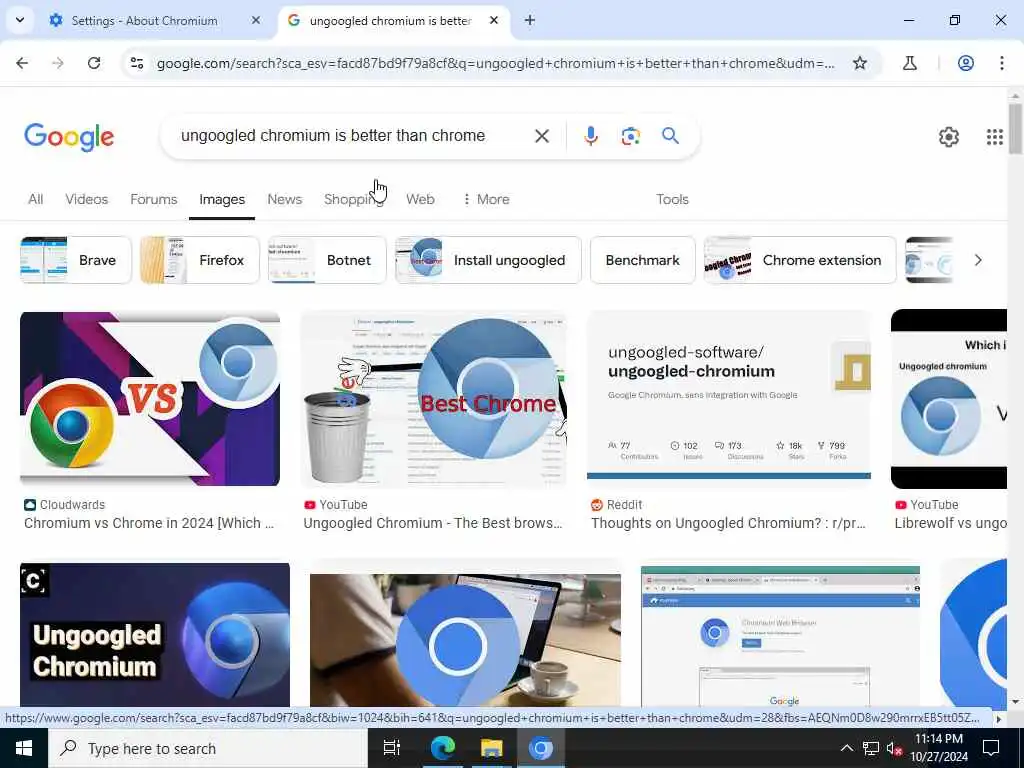This screenshot has width=1024, height=768.
Task: Select the Chromium taskbar icon
Action: point(540,748)
